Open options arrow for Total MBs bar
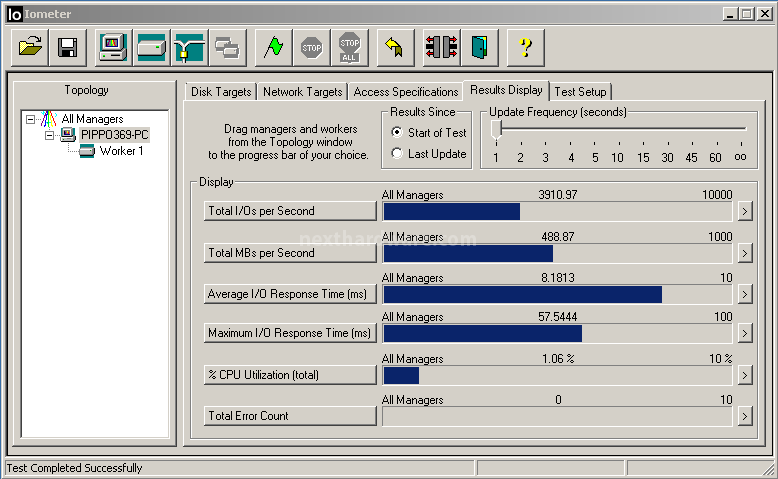Viewport: 778px width, 479px height. pyautogui.click(x=744, y=253)
